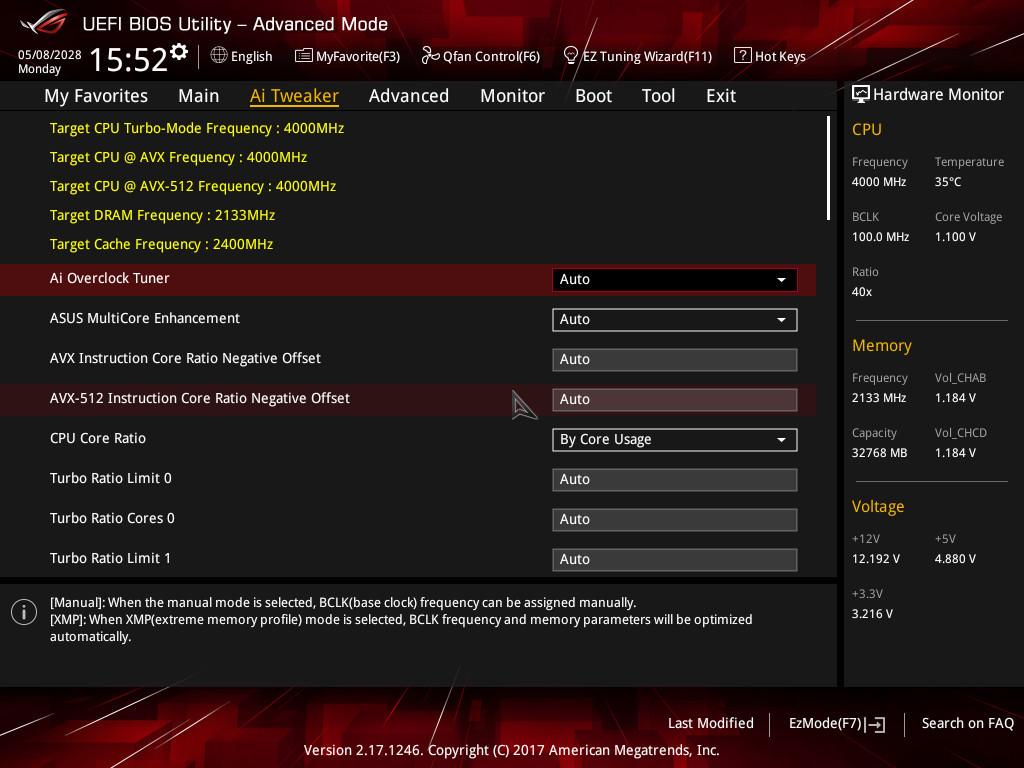Screen dimensions: 1024x768
Task: Click the Qfan Control fan icon
Action: (431, 56)
